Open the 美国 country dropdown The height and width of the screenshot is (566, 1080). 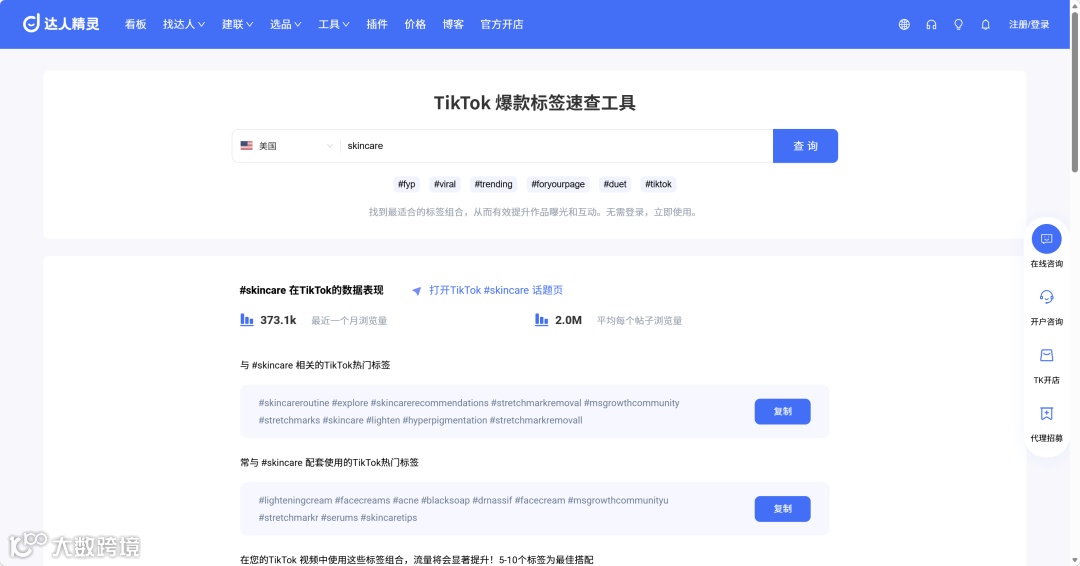click(x=287, y=146)
